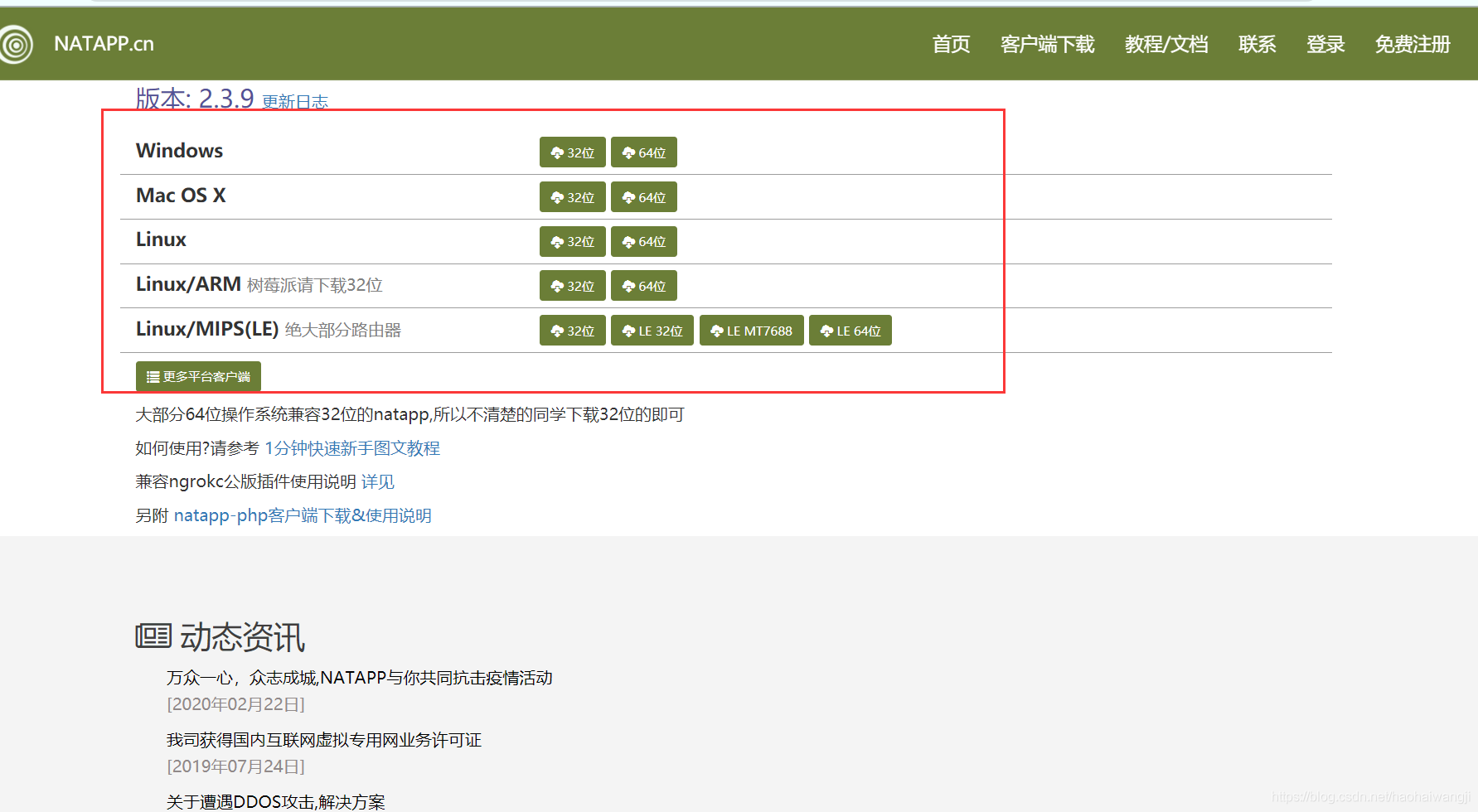This screenshot has height=812, width=1478.
Task: Download Linux/ARM 64位 client
Action: (644, 286)
